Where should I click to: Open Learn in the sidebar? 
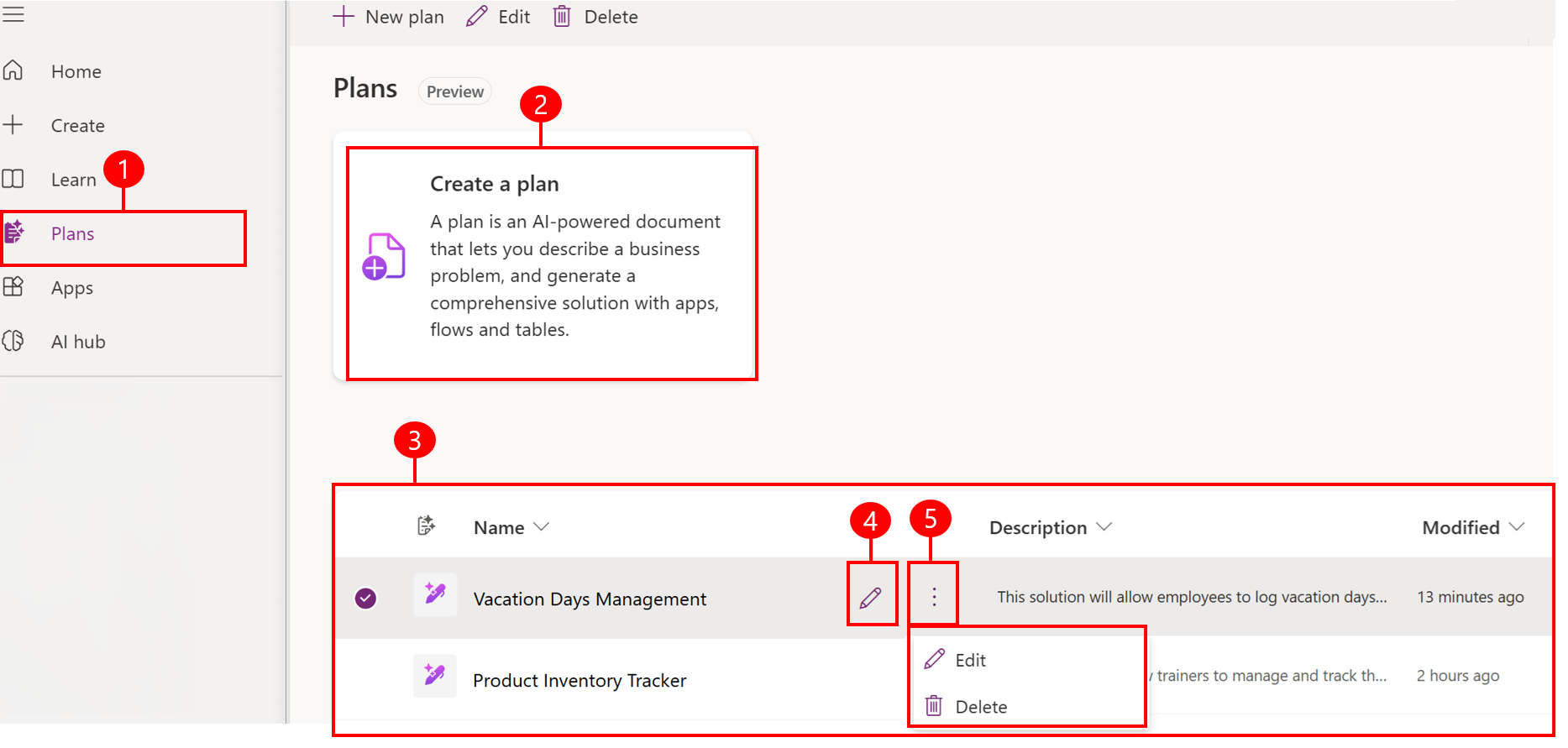(x=74, y=180)
